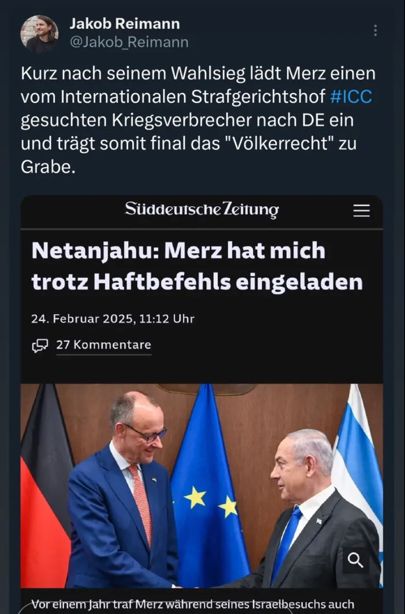
Task: Click the magnifier zoom icon on photo
Action: (356, 560)
